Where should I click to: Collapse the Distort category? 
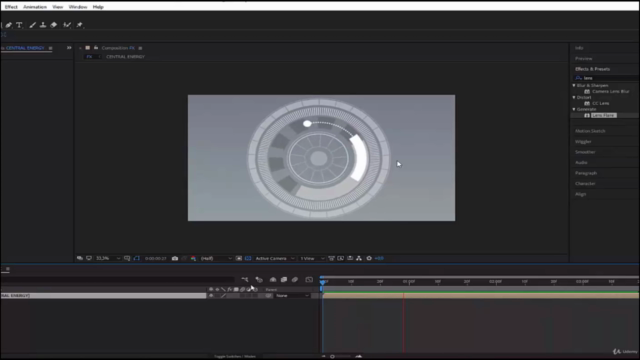tap(574, 97)
